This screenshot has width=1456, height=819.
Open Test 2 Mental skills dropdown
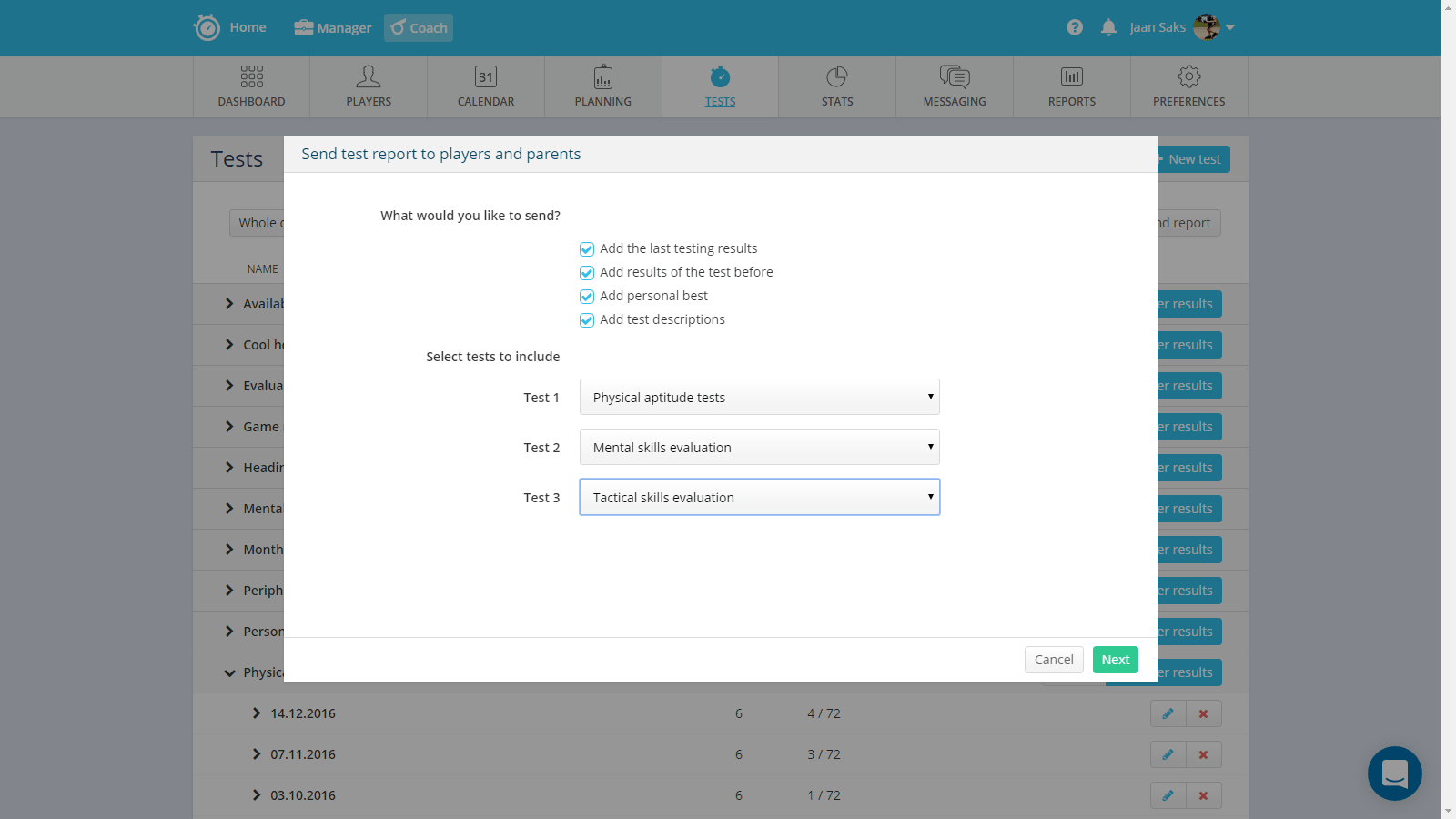coord(759,448)
